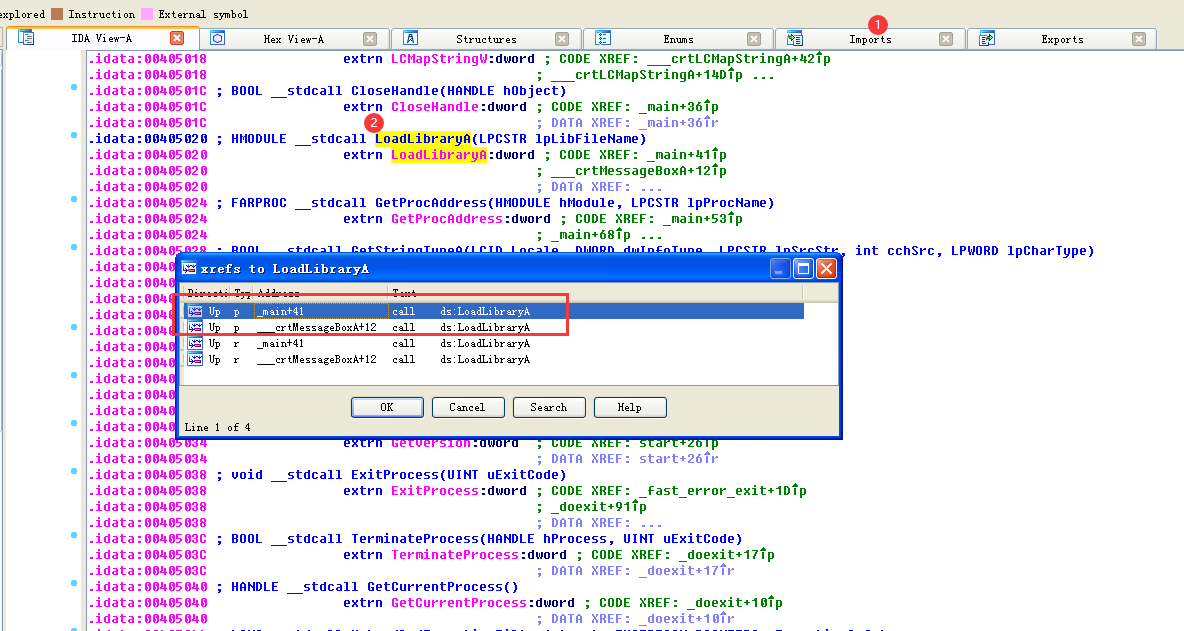Sort xrefs by the Text column header
1184x631 pixels.
point(595,293)
